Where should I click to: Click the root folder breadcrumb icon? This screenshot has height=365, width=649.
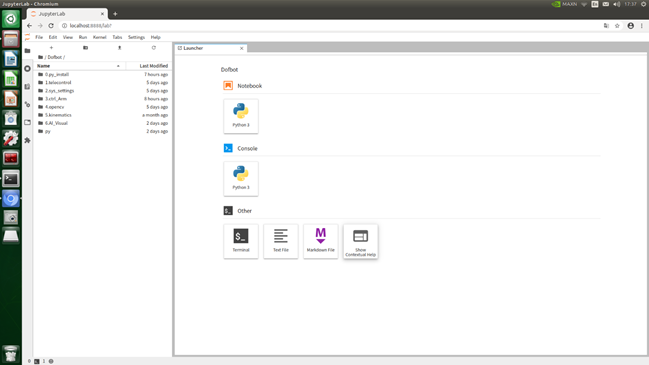coord(40,57)
